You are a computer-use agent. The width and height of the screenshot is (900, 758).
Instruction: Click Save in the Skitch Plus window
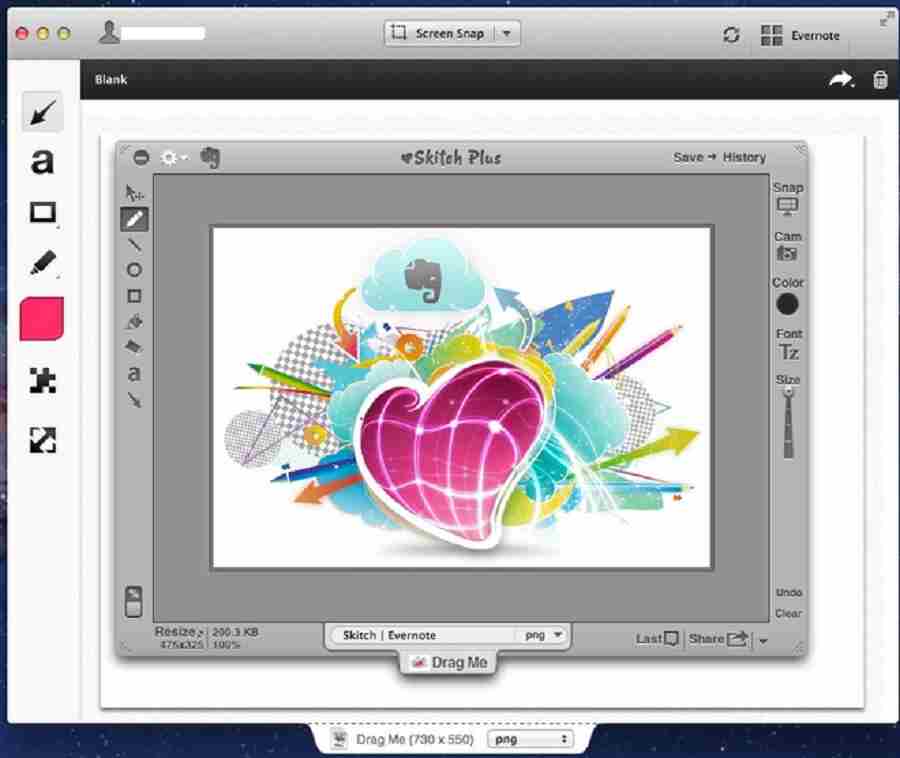[688, 157]
